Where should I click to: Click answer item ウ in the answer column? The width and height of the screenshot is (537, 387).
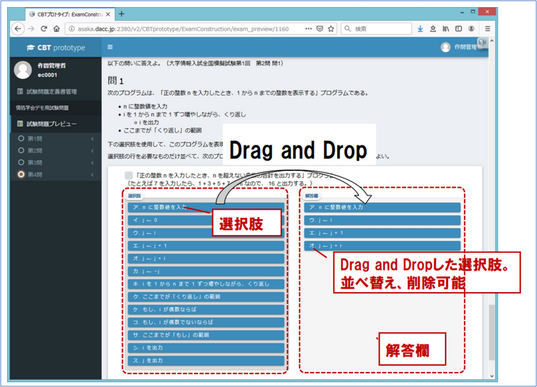click(x=382, y=220)
